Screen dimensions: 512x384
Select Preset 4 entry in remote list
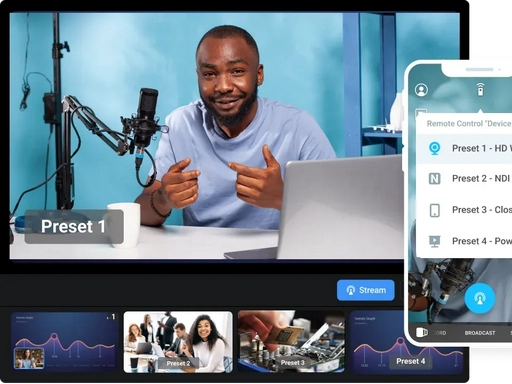464,241
